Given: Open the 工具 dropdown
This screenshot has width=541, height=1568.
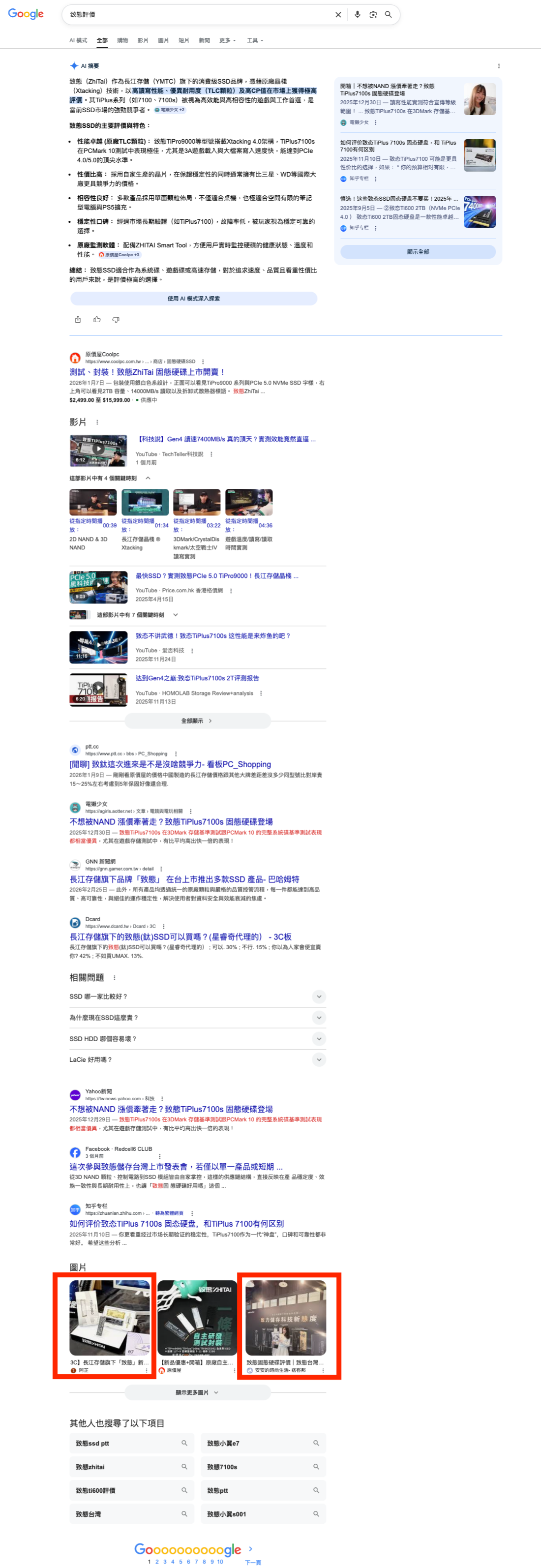Looking at the screenshot, I should pyautogui.click(x=255, y=40).
